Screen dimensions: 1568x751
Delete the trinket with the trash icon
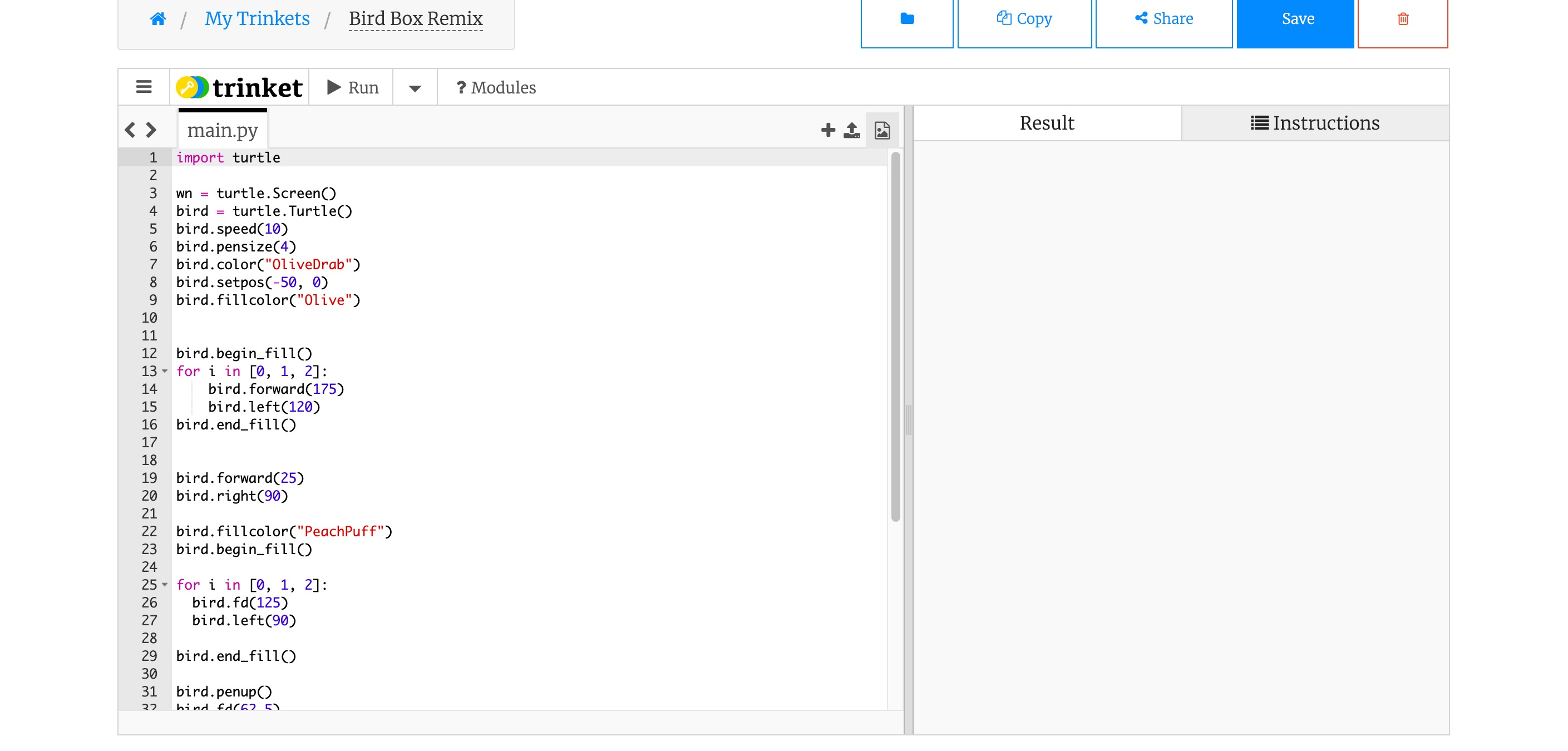1403,19
